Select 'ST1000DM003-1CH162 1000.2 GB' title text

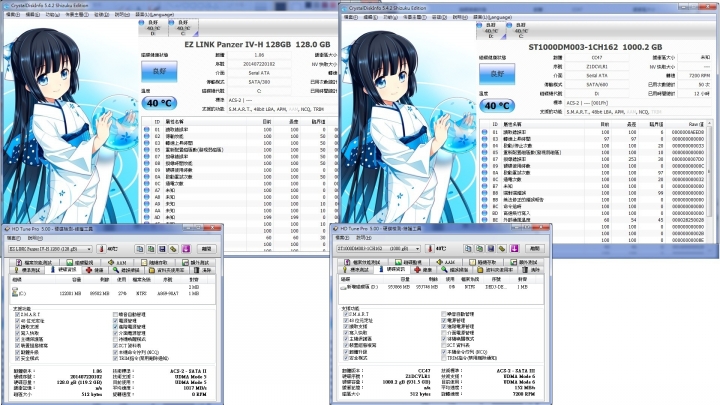click(x=595, y=47)
